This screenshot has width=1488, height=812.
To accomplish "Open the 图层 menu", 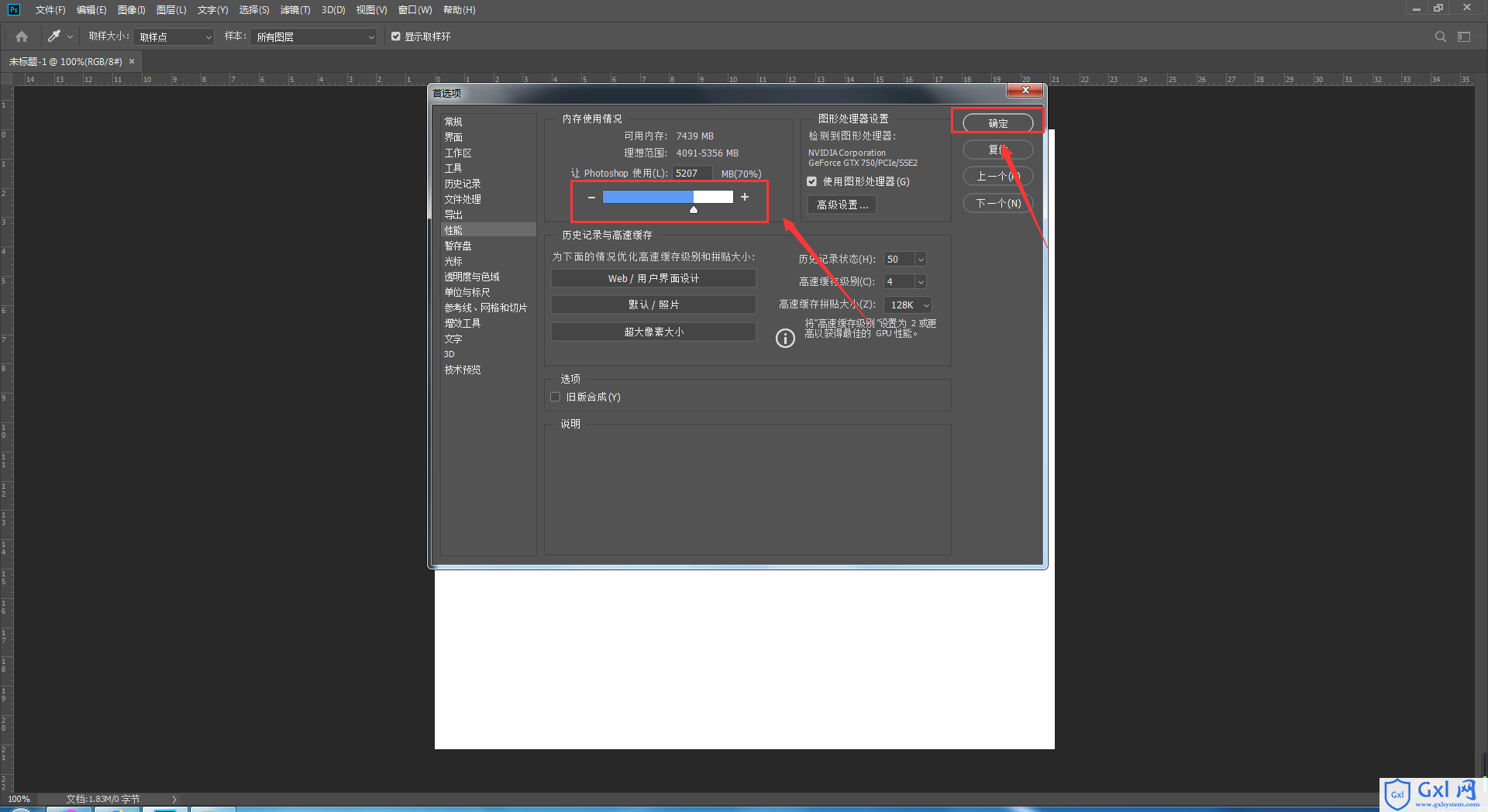I will coord(170,10).
